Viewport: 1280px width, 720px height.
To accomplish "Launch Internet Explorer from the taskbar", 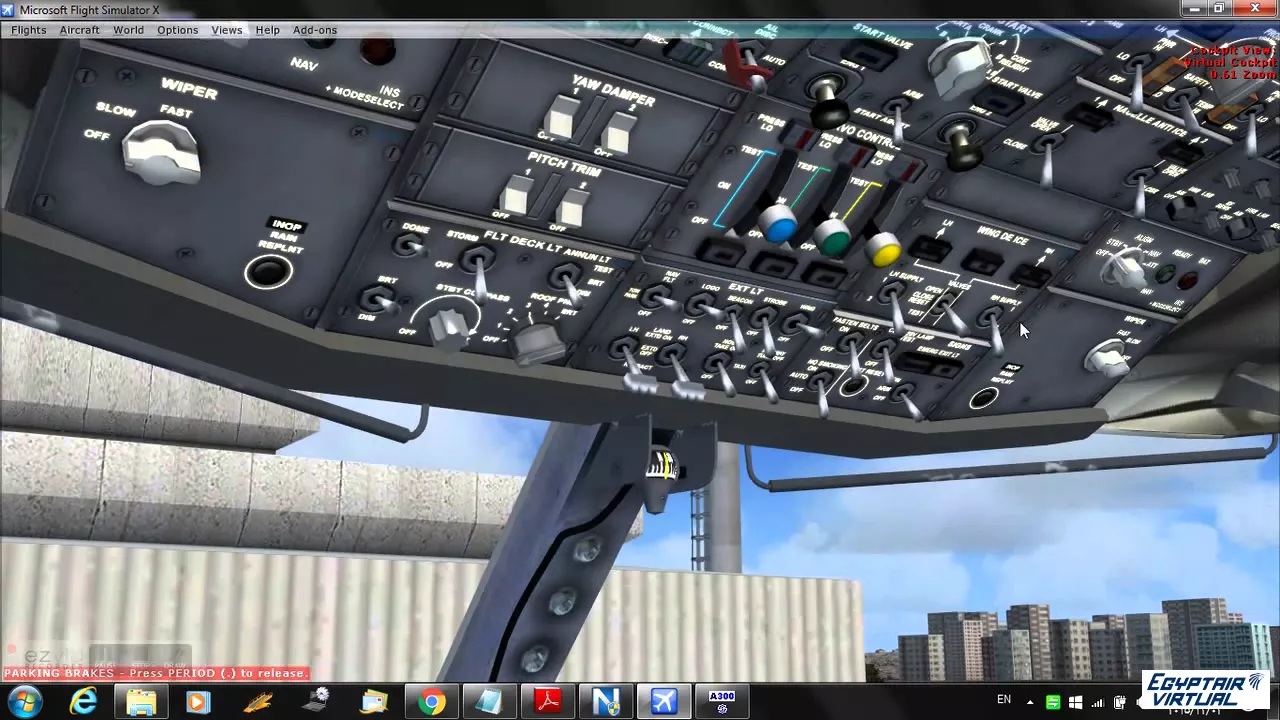I will pyautogui.click(x=84, y=702).
